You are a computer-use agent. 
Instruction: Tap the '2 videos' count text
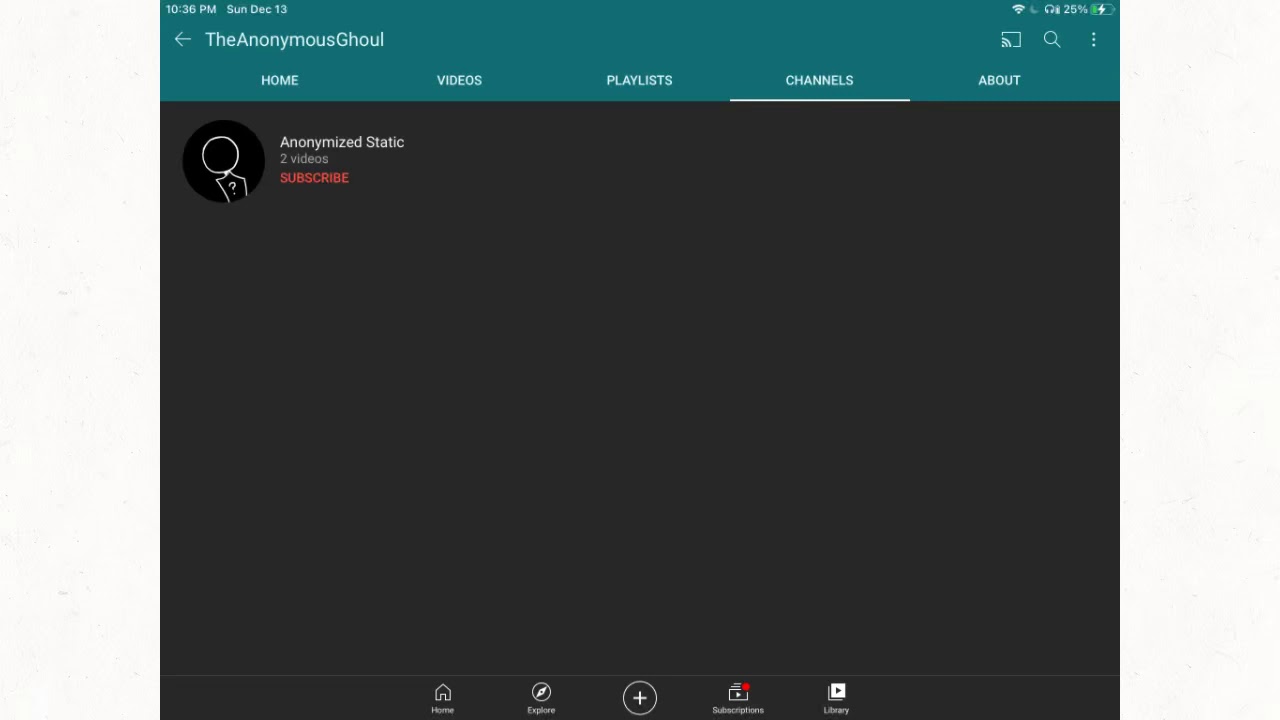point(304,159)
